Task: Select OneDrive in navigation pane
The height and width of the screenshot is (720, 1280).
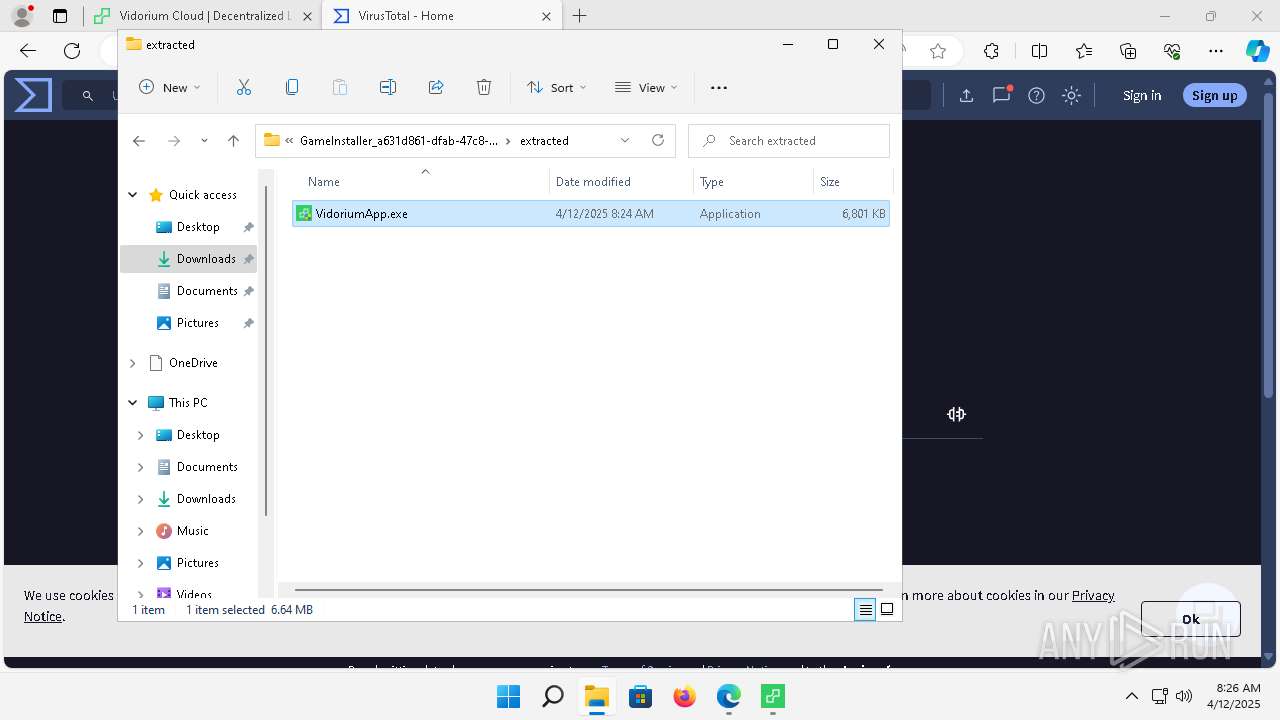Action: (x=193, y=363)
